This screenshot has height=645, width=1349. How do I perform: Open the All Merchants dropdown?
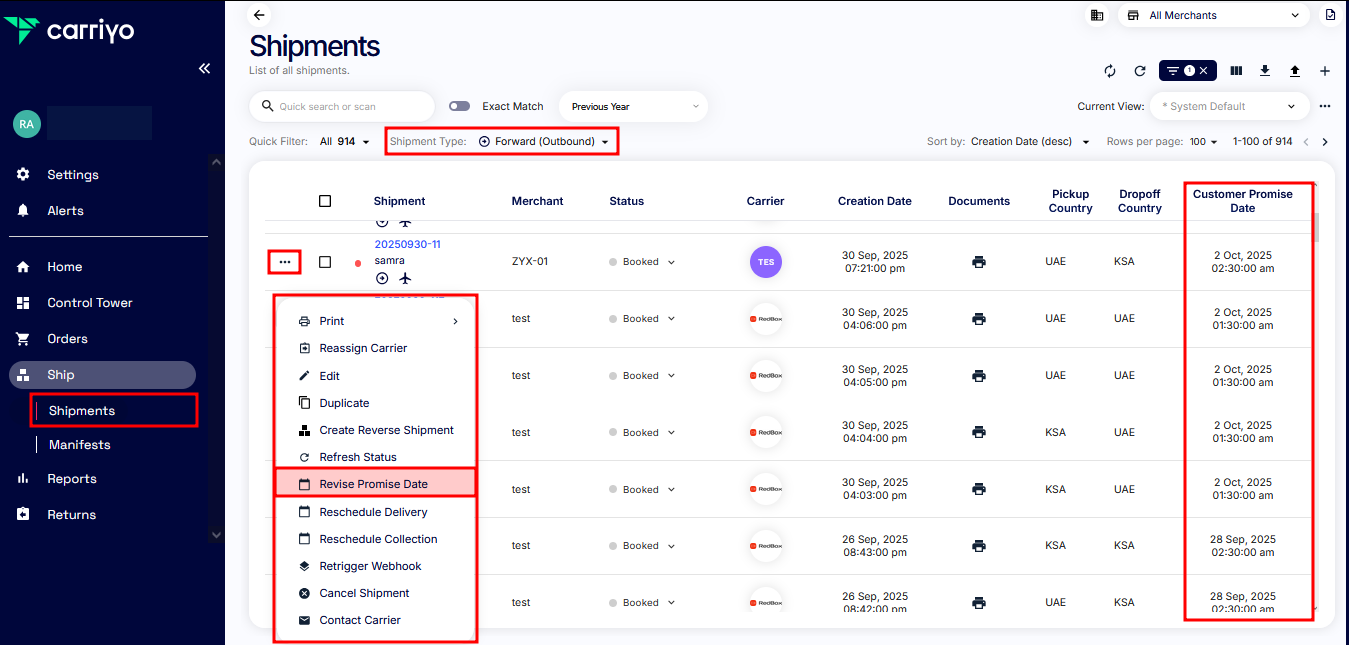[1213, 15]
